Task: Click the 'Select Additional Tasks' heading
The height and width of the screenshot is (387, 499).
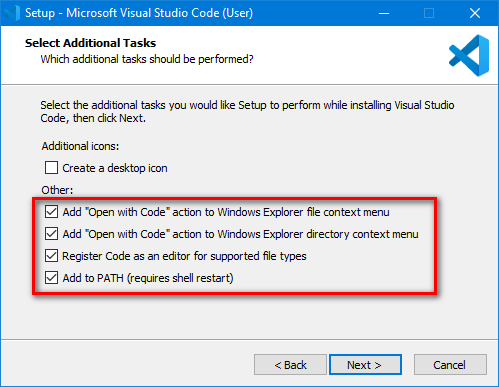Action: [x=90, y=43]
